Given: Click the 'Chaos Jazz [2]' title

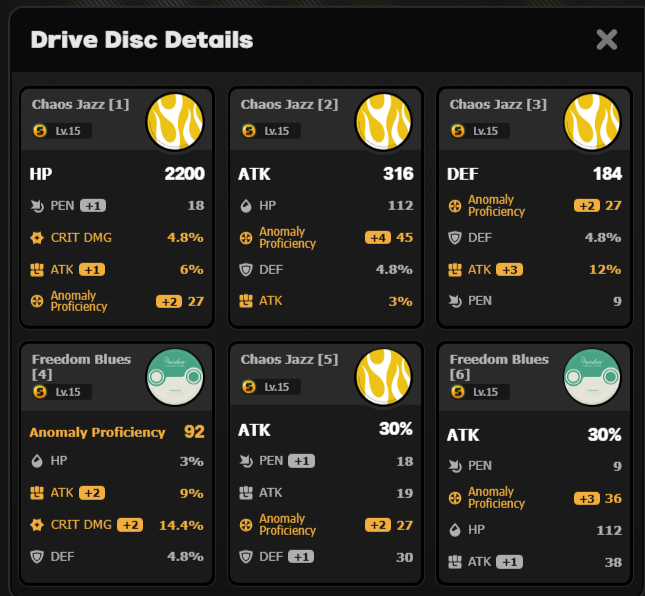Looking at the screenshot, I should click(290, 104).
